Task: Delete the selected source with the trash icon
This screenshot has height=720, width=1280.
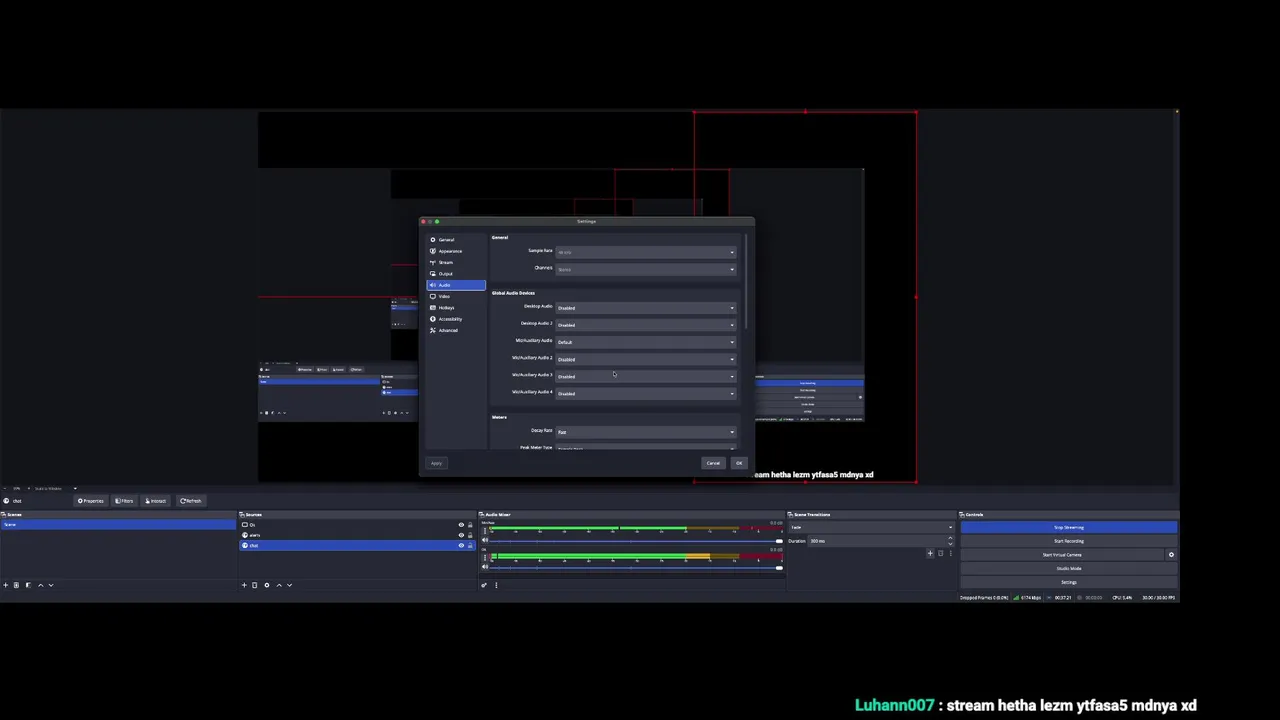Action: point(254,585)
